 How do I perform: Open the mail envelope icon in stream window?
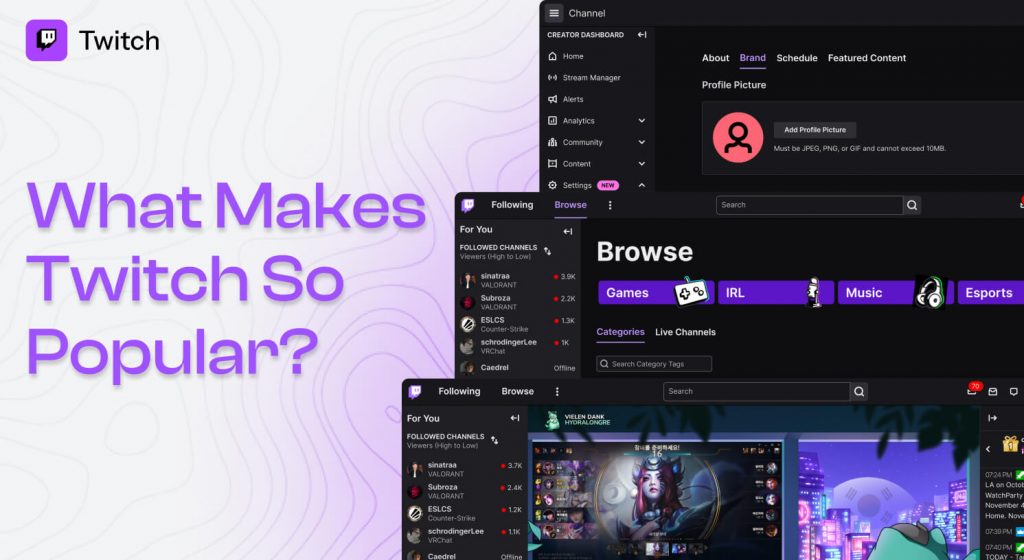coord(993,392)
